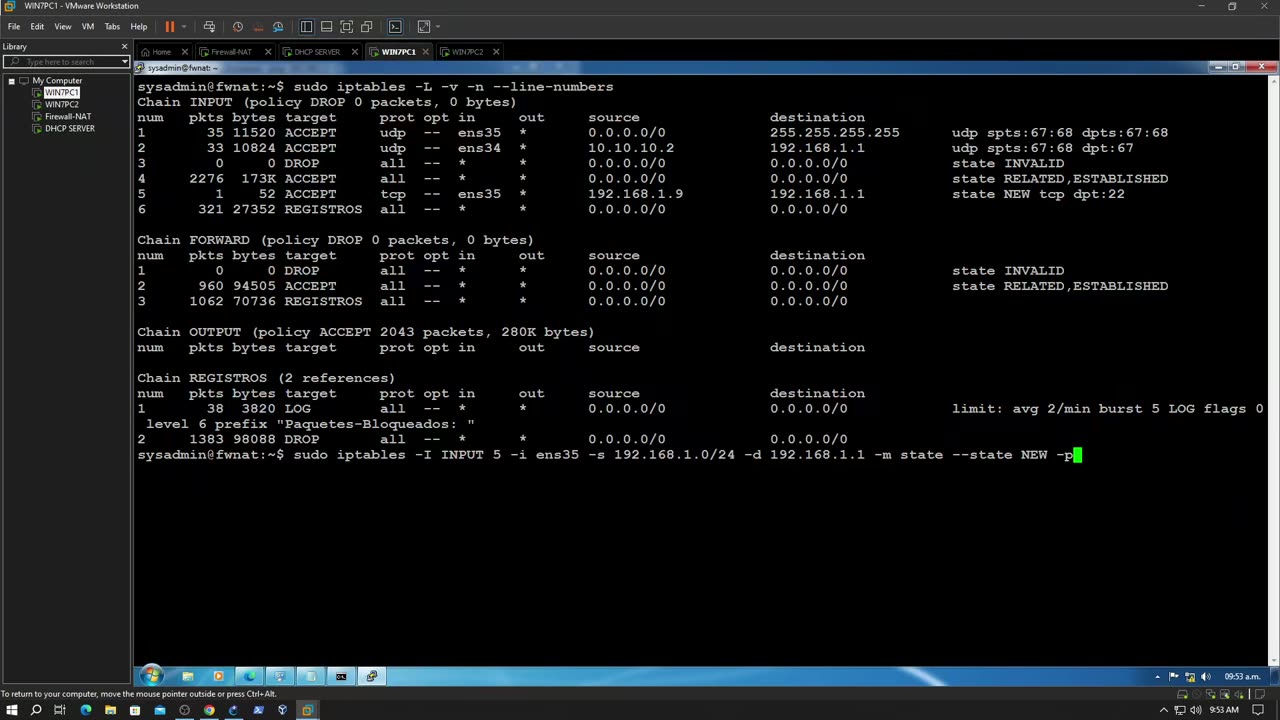Select DHCP SERVER in the library tree
The height and width of the screenshot is (720, 1280).
[x=69, y=129]
